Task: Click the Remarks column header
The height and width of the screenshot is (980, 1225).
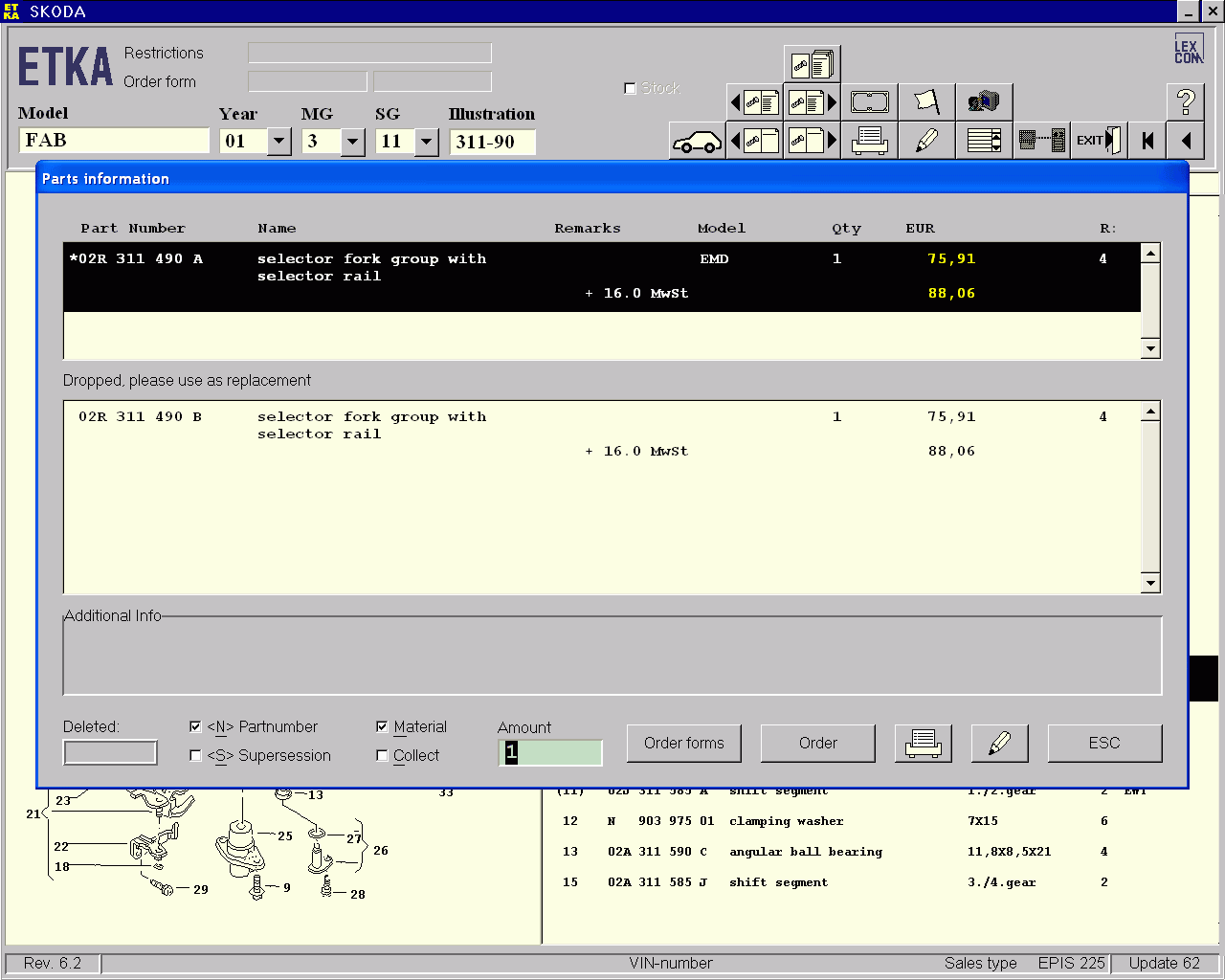Action: (x=588, y=229)
